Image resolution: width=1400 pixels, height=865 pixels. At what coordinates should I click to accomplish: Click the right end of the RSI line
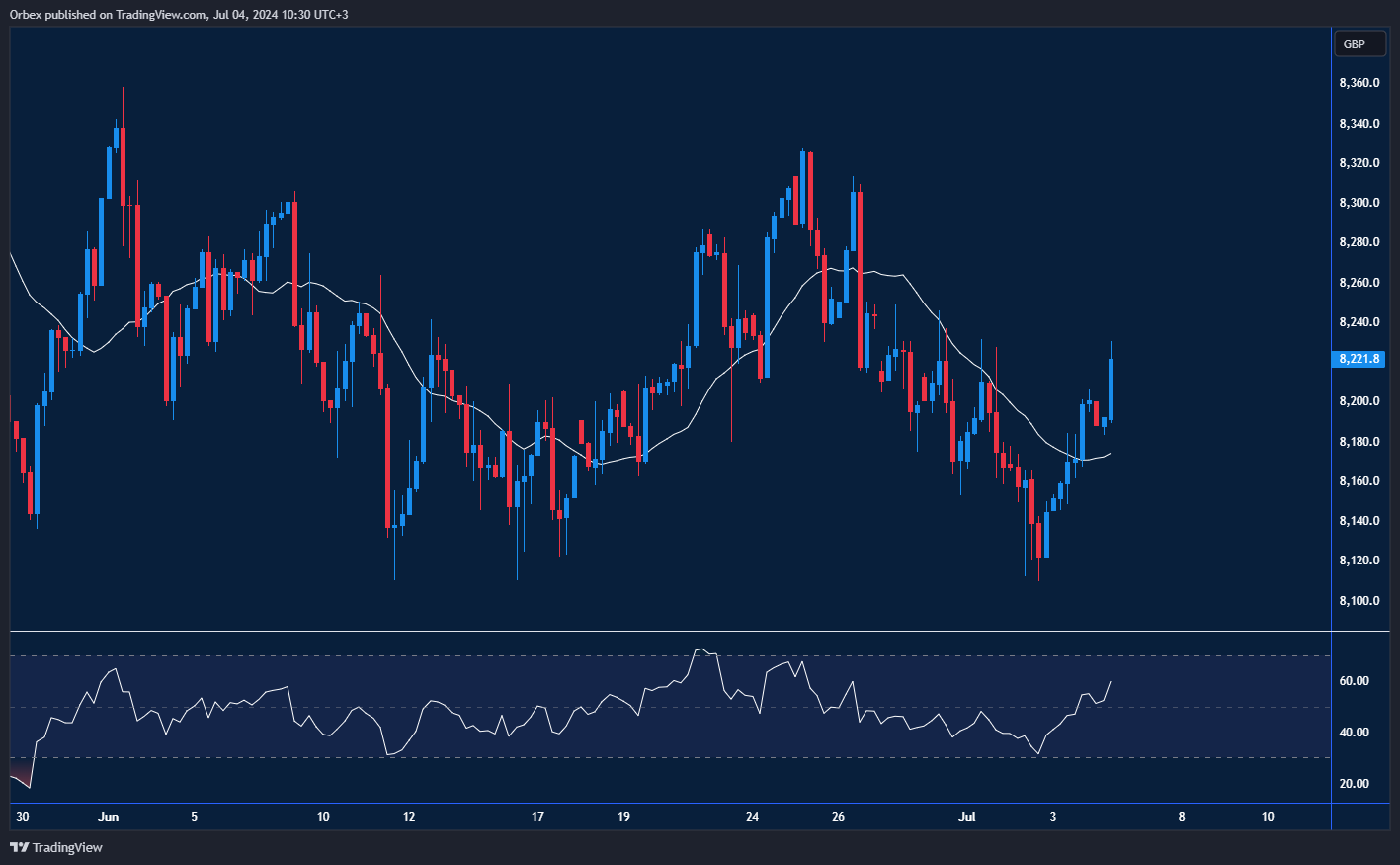(1111, 681)
